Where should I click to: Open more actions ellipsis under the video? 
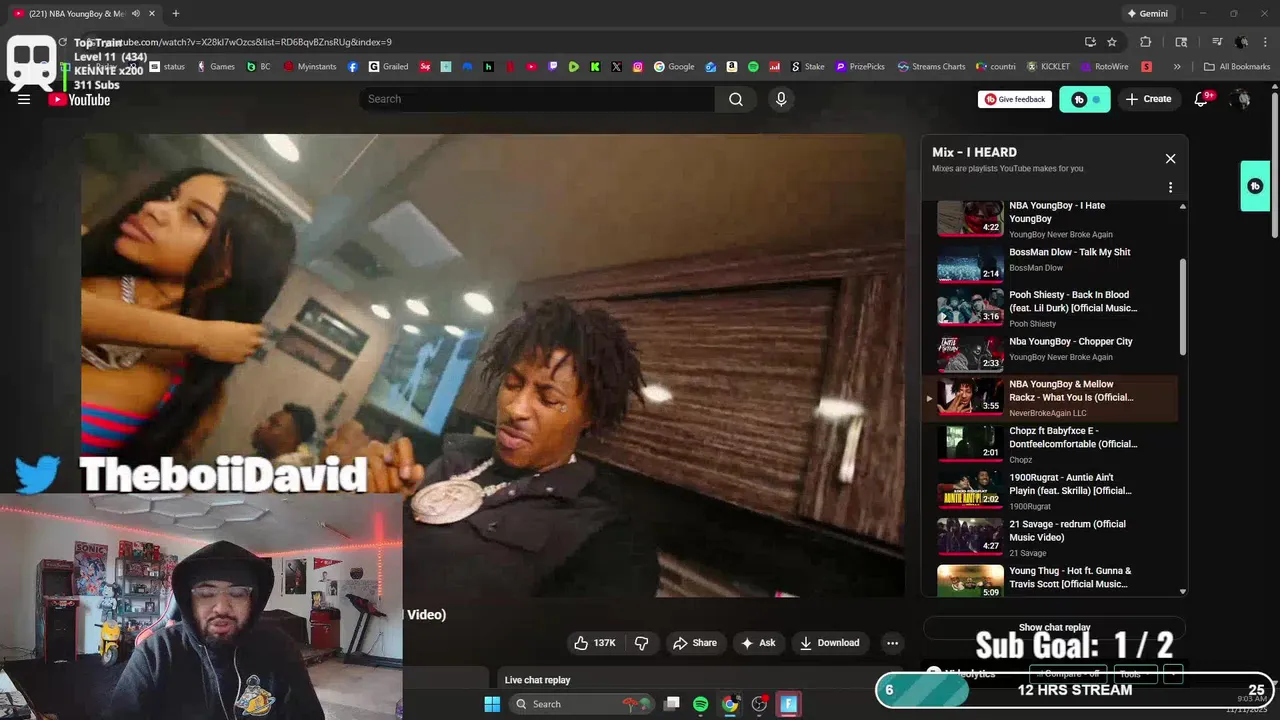click(892, 643)
